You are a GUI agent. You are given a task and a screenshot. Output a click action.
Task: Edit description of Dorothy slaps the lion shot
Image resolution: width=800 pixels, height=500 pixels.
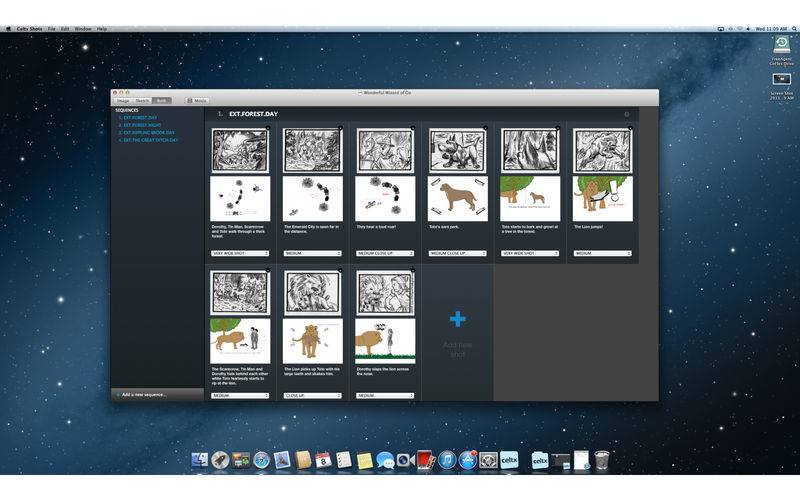[383, 371]
